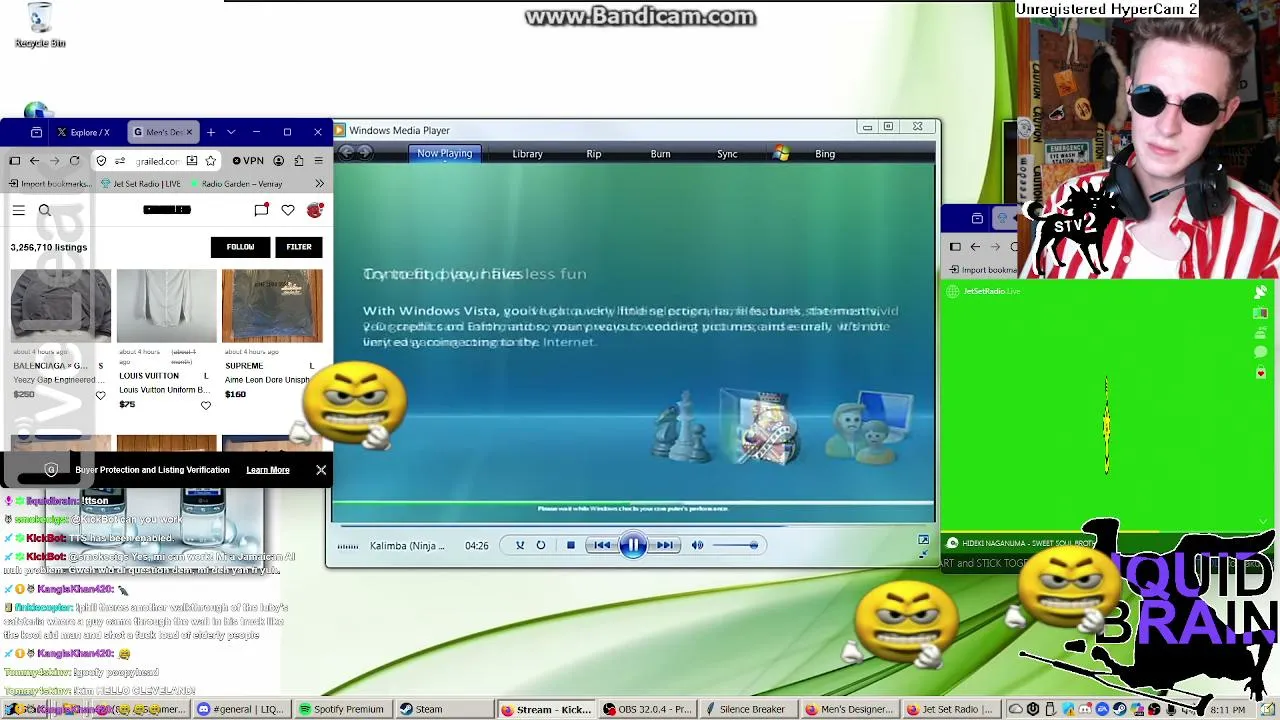The height and width of the screenshot is (720, 1280).
Task: Open the Grailed user avatar
Action: point(315,210)
